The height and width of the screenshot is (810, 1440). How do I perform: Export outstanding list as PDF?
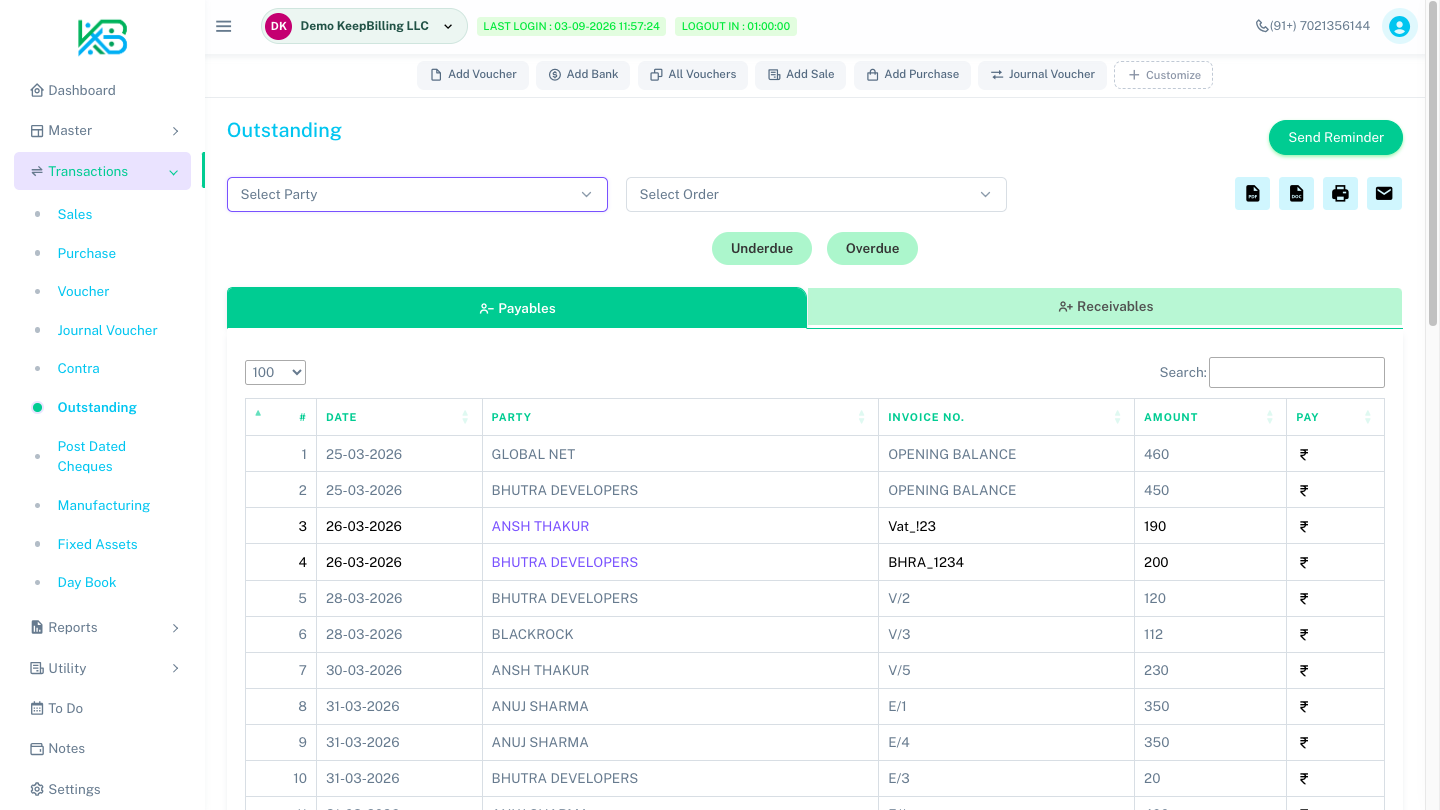click(x=1252, y=194)
